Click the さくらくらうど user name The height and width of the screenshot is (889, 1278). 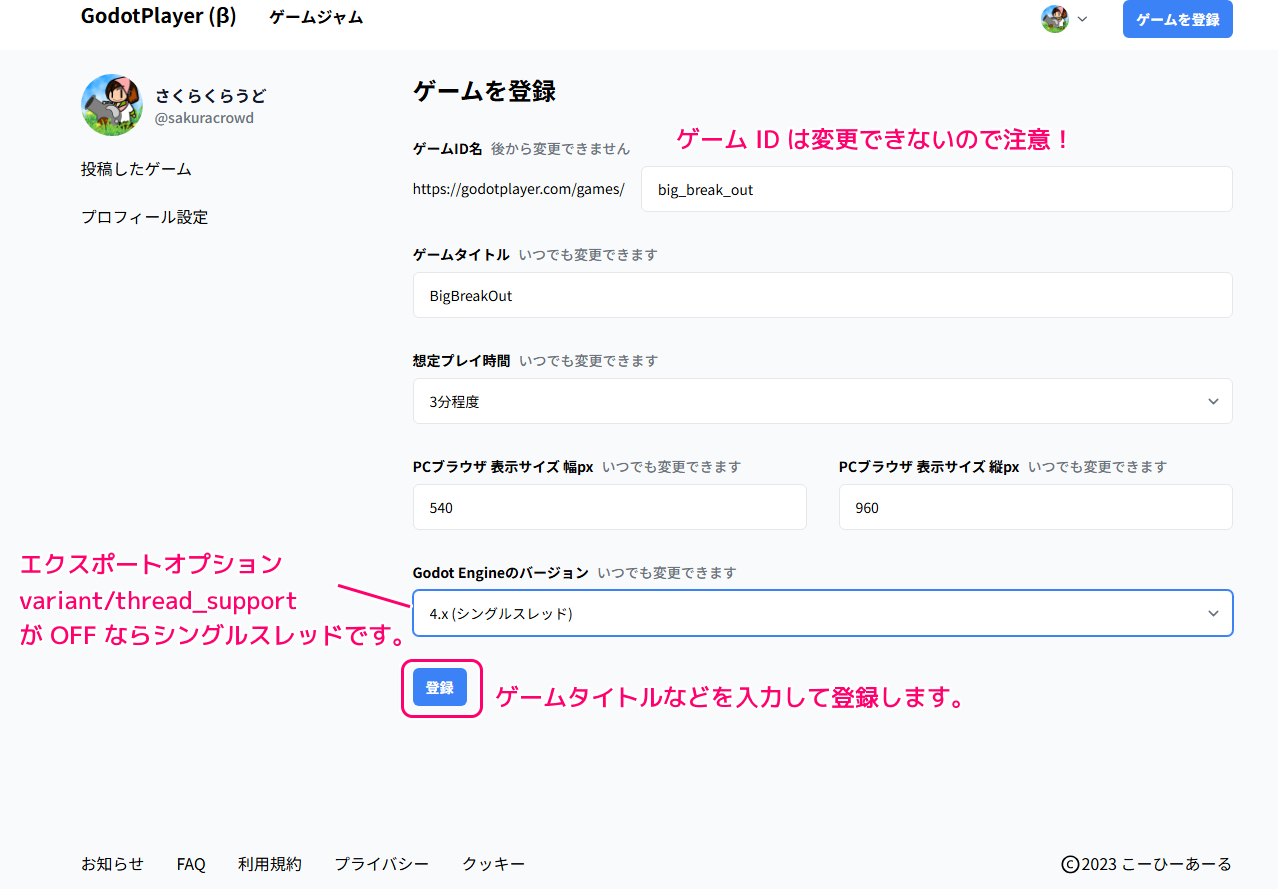[x=211, y=96]
